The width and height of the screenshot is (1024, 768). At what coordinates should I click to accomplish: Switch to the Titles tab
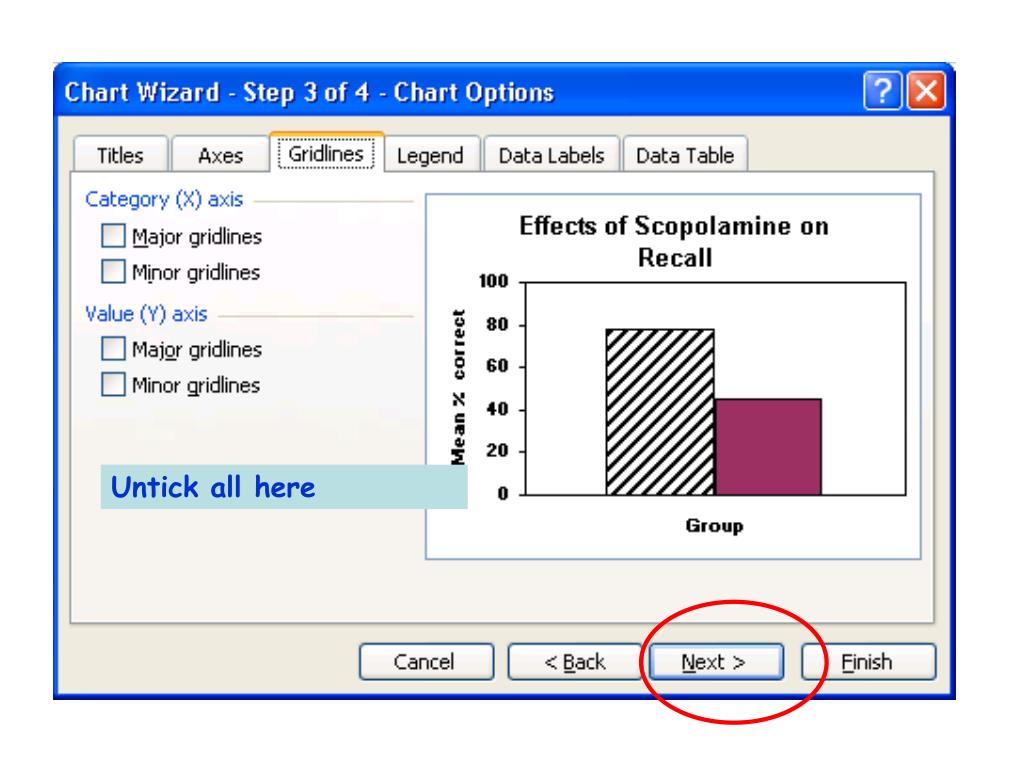tap(120, 155)
